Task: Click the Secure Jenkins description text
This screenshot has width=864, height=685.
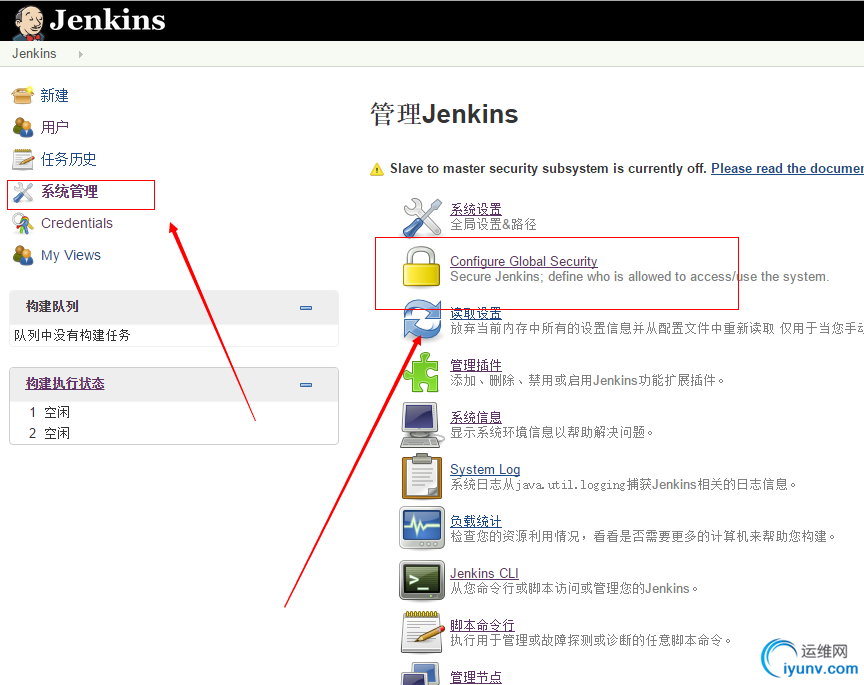Action: click(639, 276)
